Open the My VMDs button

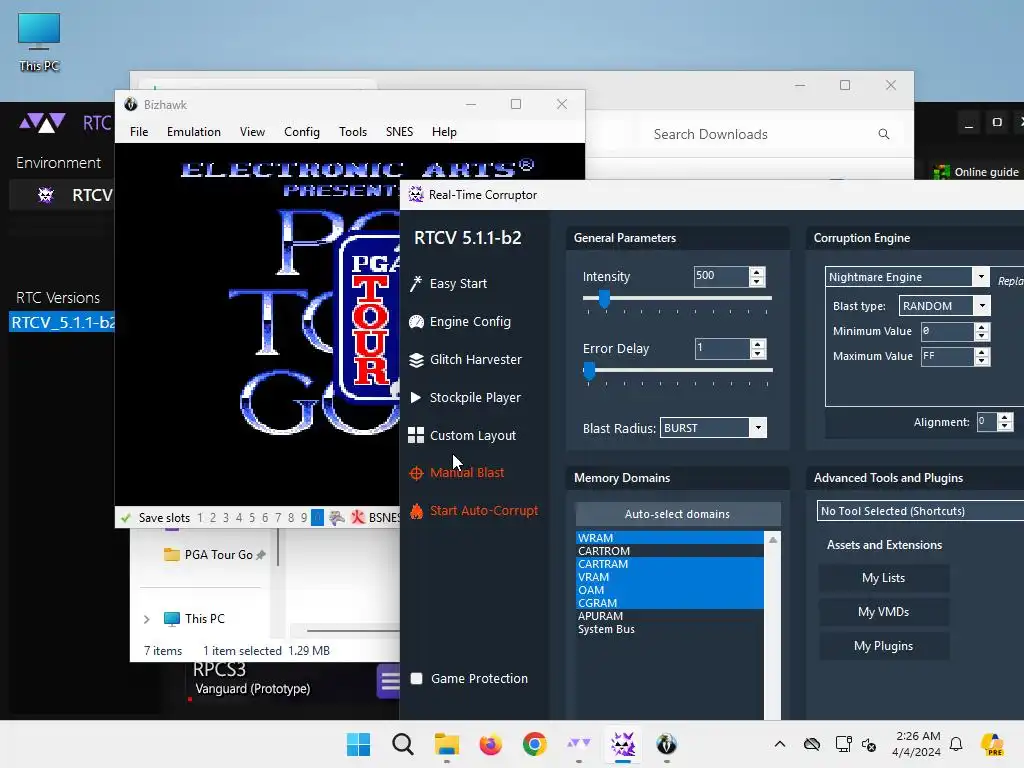(884, 612)
